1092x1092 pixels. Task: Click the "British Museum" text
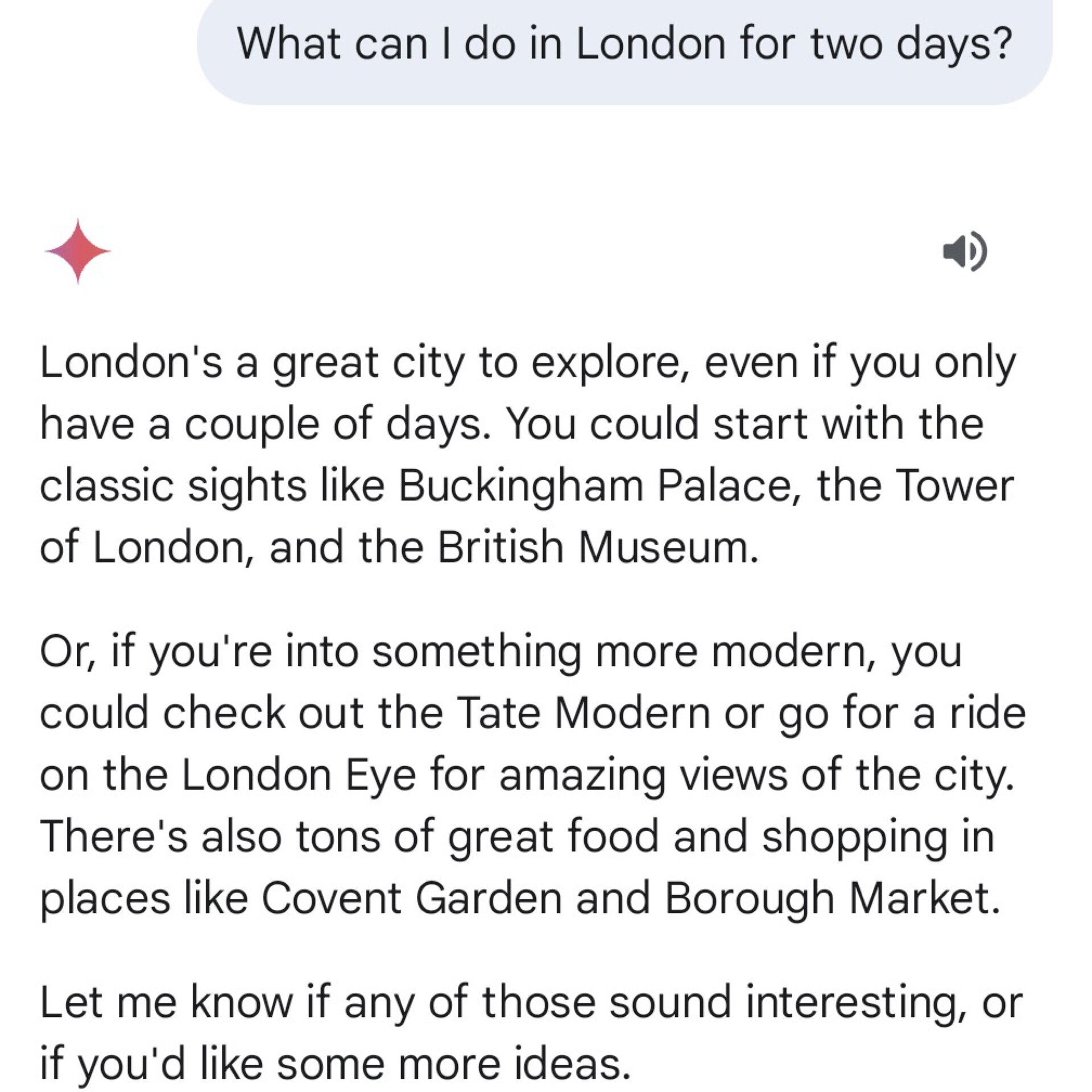597,548
